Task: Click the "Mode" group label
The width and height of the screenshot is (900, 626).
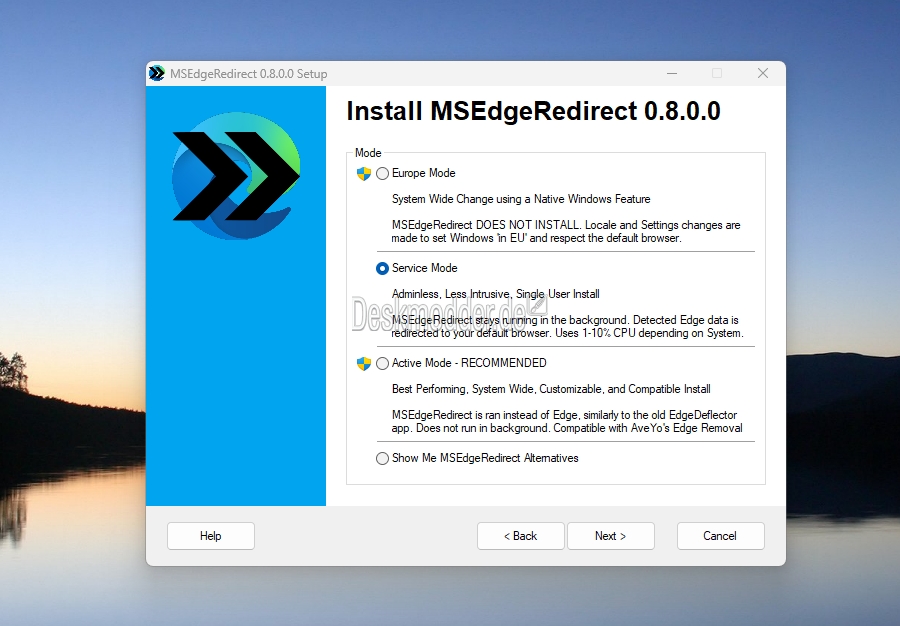Action: [x=368, y=153]
